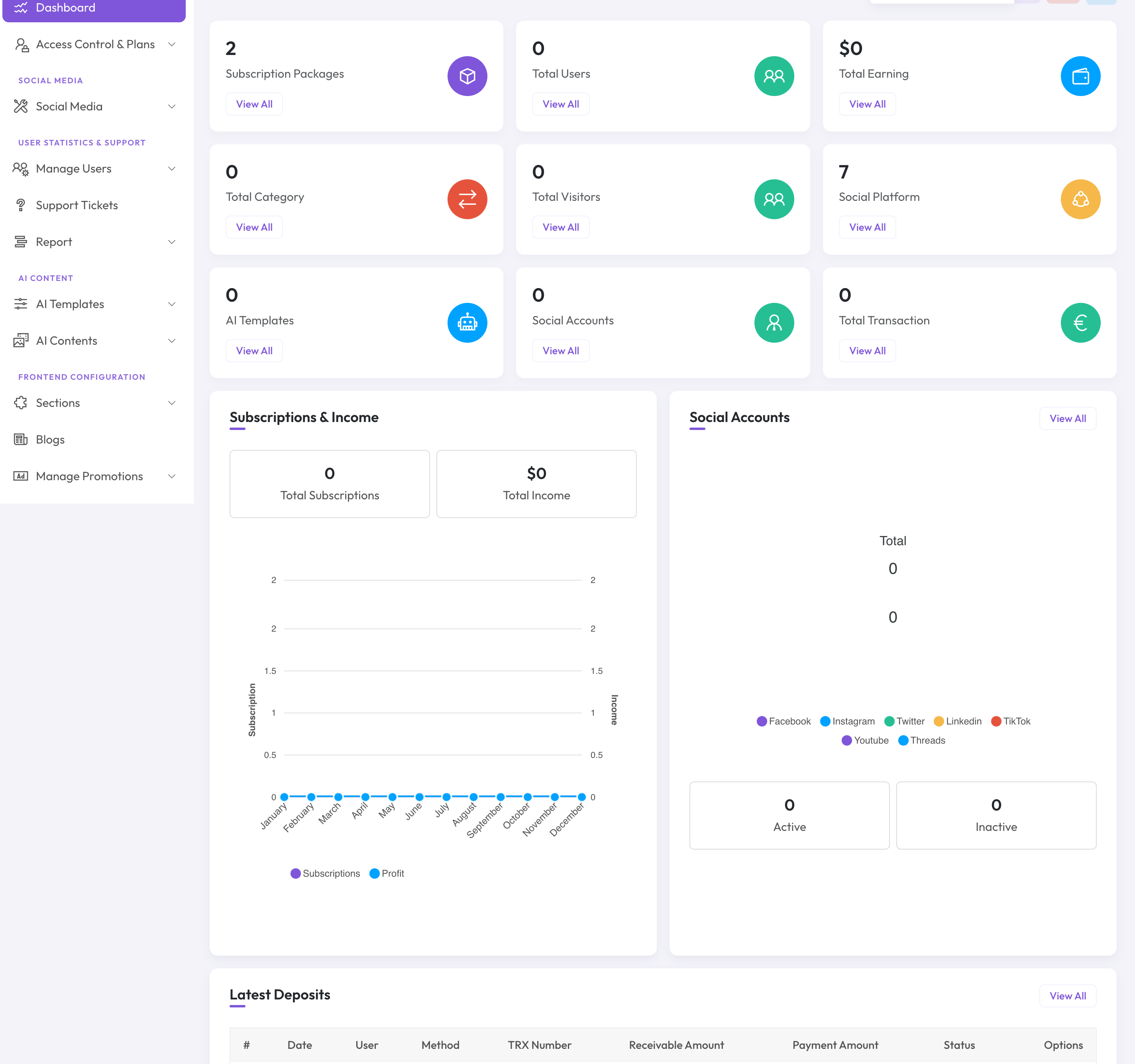1135x1064 pixels.
Task: Click the December data point on chart
Action: click(581, 797)
